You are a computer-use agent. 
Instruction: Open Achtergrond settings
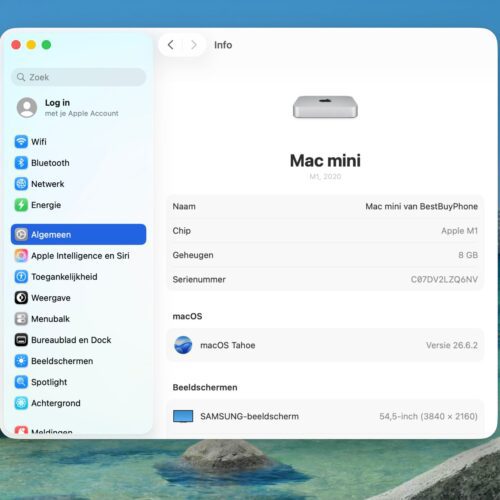pyautogui.click(x=78, y=403)
